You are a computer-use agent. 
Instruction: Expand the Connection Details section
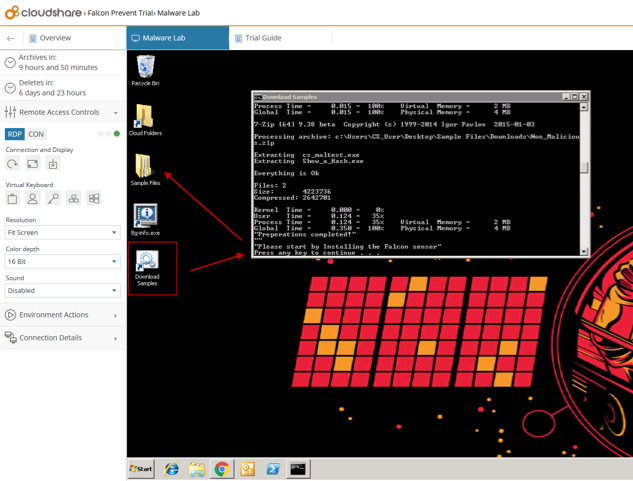point(62,338)
